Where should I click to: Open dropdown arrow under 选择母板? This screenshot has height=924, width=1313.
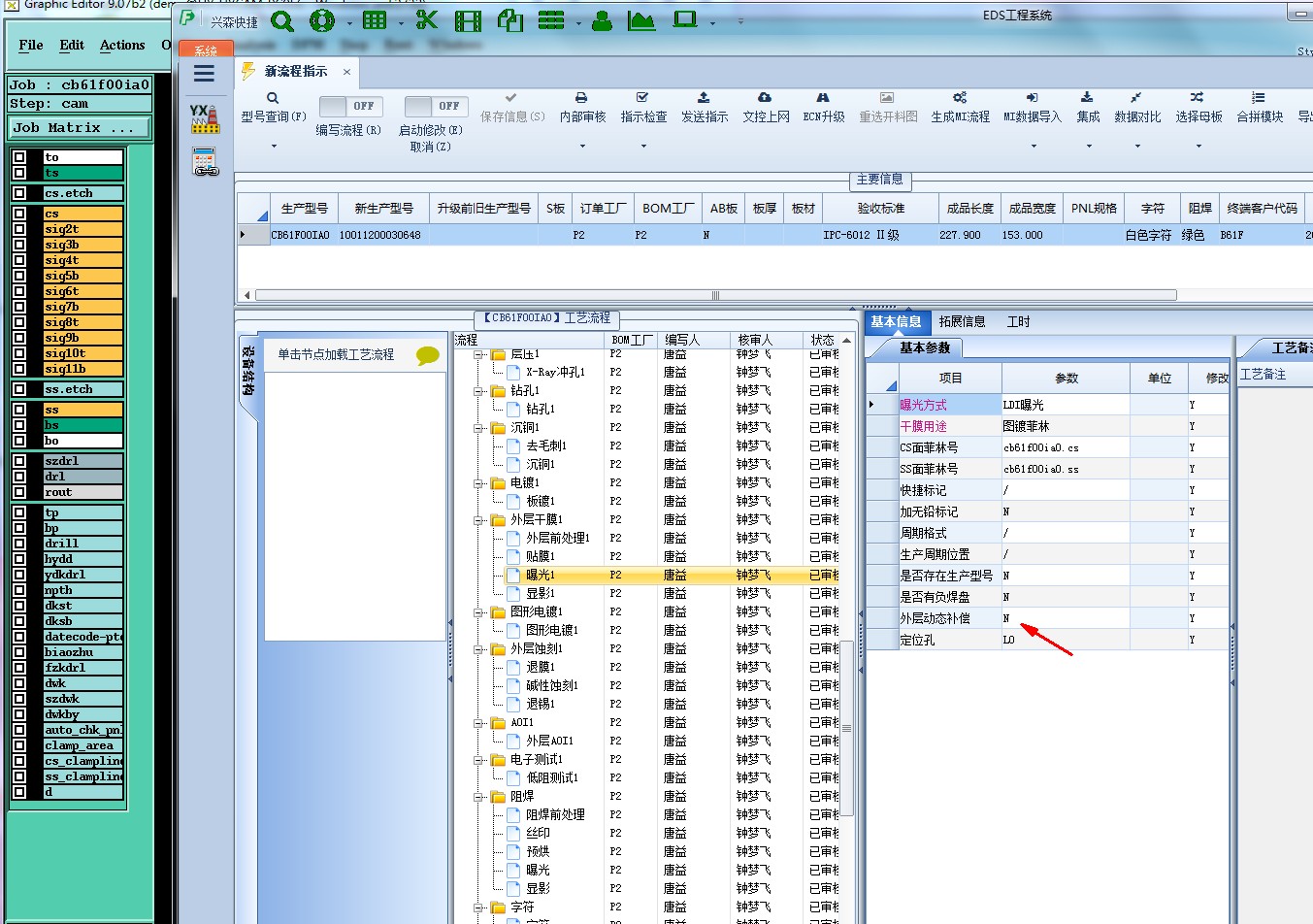pos(1198,147)
